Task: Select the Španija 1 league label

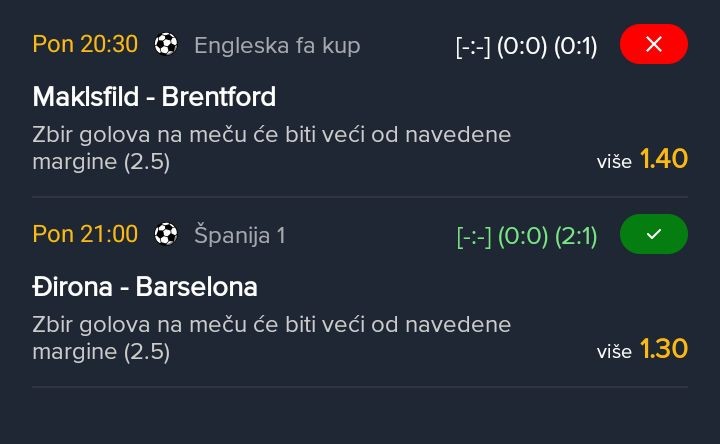Action: click(x=239, y=235)
